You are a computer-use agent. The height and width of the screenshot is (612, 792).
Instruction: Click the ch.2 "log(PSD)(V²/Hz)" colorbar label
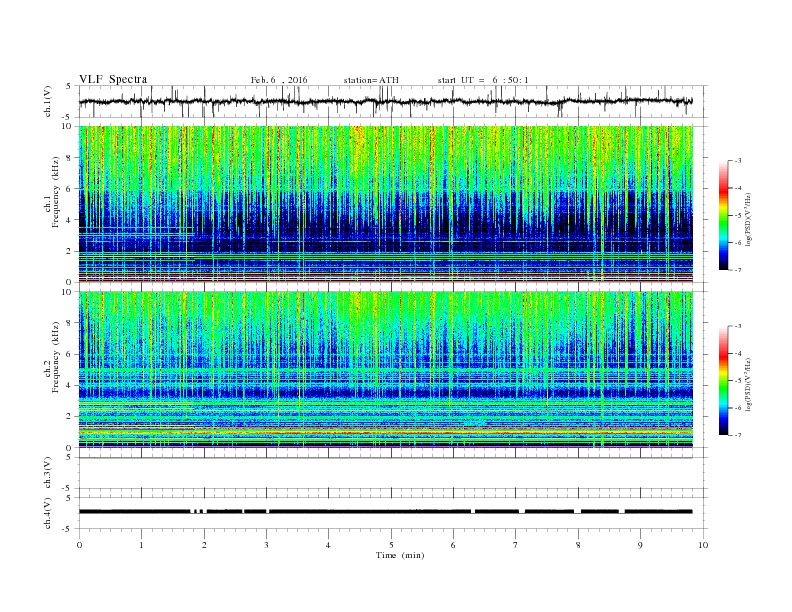[x=748, y=384]
